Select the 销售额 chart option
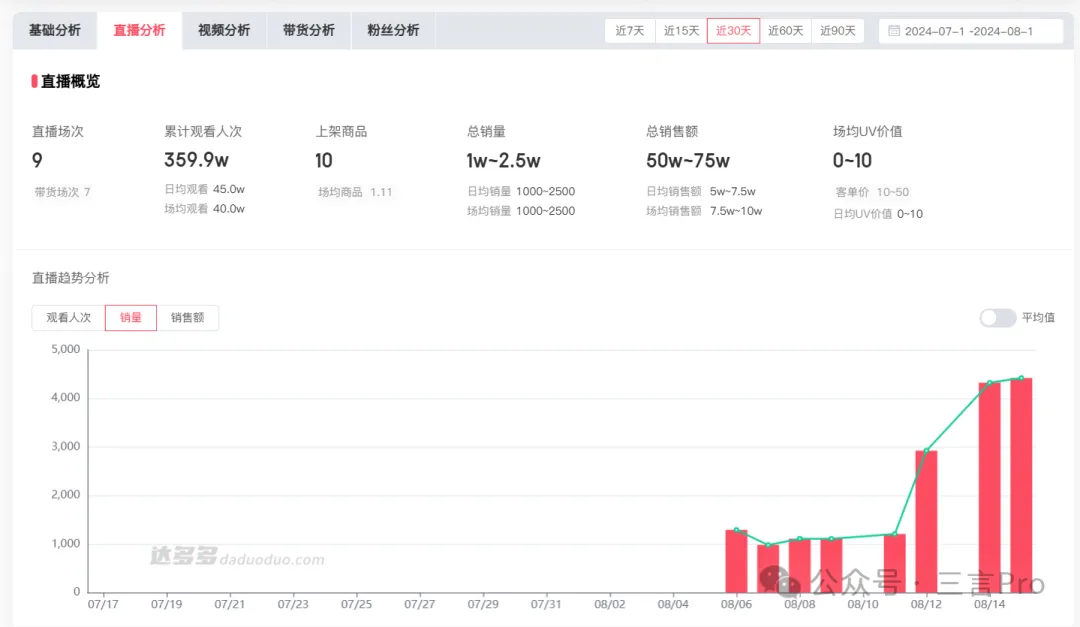 click(x=187, y=318)
